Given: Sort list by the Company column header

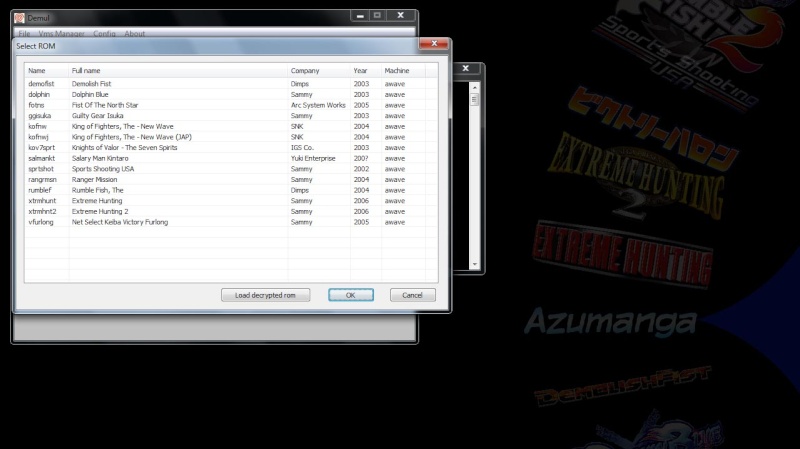Looking at the screenshot, I should tap(319, 70).
